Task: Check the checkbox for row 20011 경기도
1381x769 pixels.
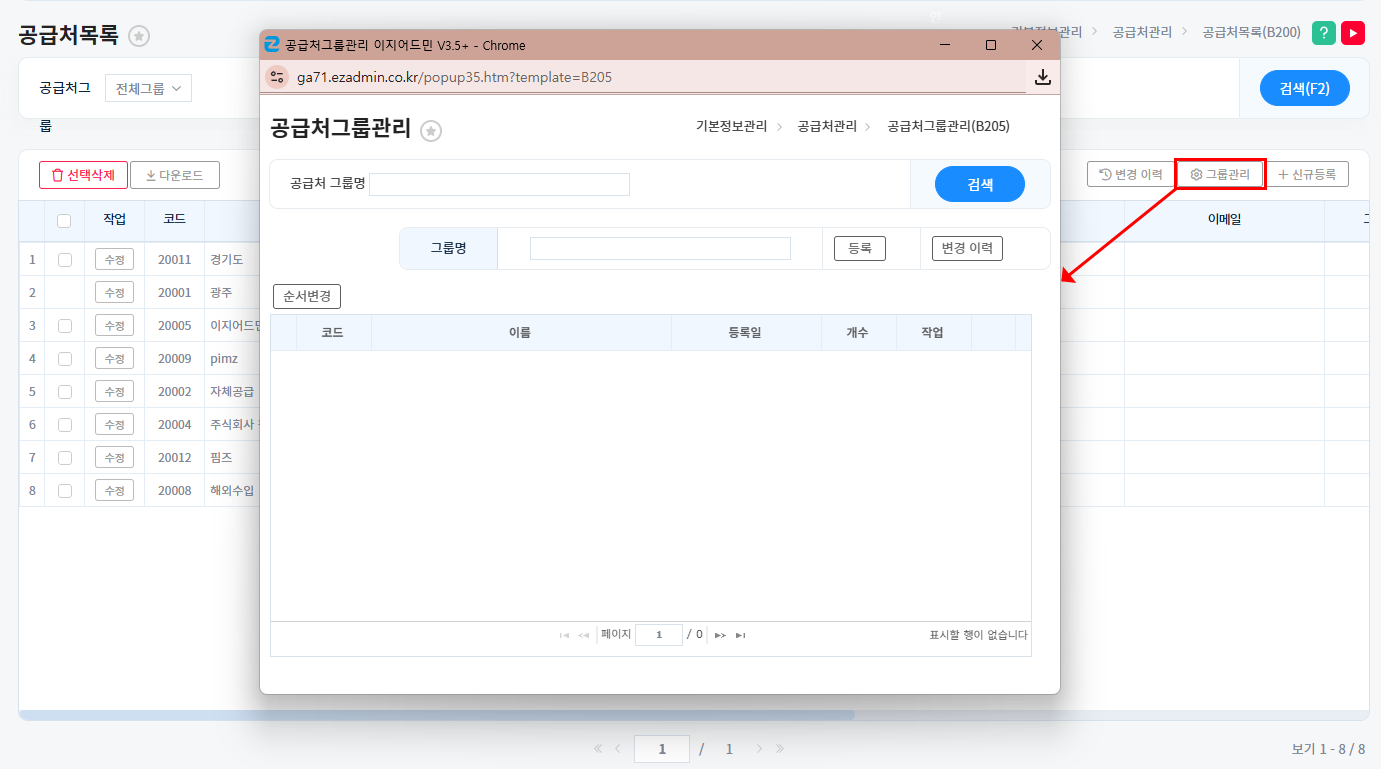Action: [x=65, y=260]
